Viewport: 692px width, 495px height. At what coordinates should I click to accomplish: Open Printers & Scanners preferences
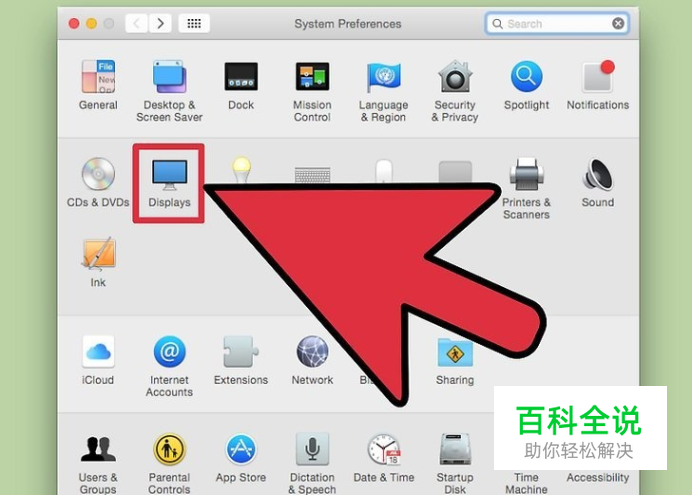[x=527, y=189]
